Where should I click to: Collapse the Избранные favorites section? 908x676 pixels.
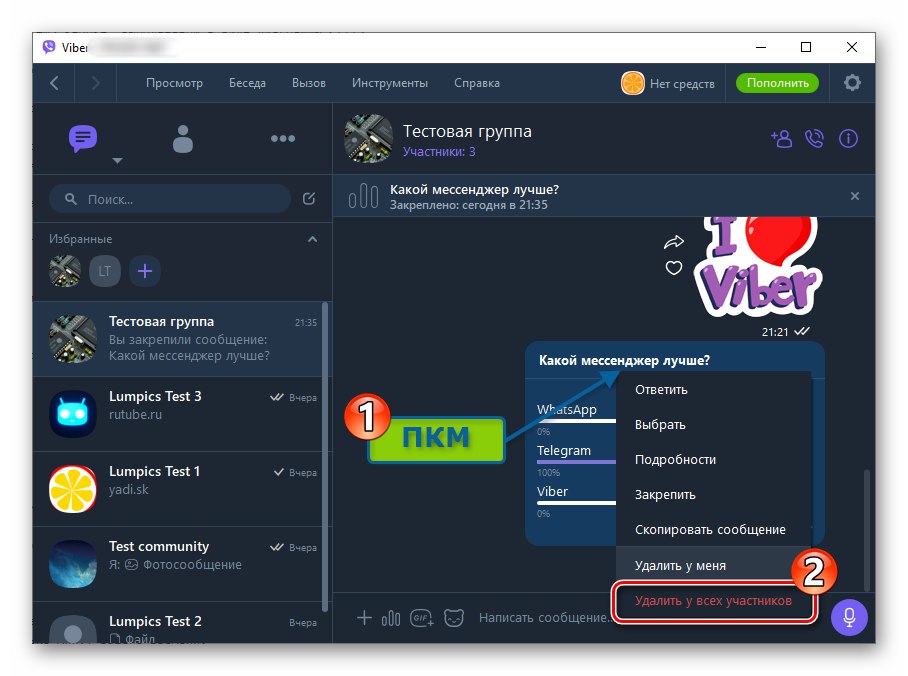312,239
